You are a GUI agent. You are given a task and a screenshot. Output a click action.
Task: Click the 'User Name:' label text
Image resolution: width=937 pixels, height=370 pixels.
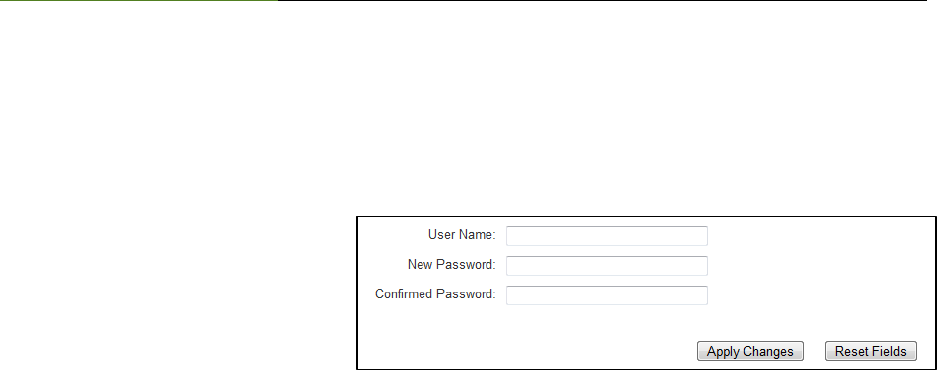pyautogui.click(x=461, y=235)
